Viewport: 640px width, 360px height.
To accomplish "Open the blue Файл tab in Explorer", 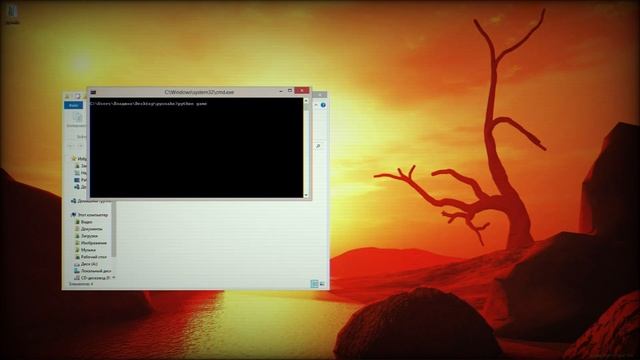I will (x=73, y=105).
